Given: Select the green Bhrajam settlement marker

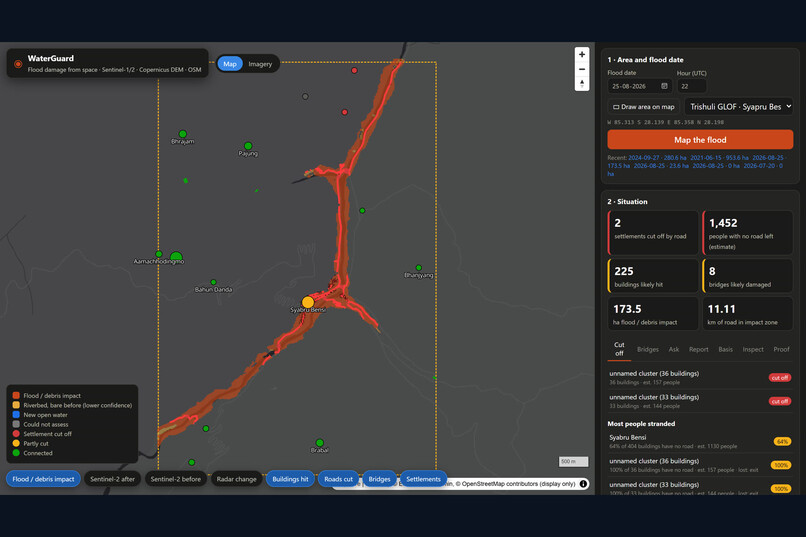Looking at the screenshot, I should [x=182, y=134].
